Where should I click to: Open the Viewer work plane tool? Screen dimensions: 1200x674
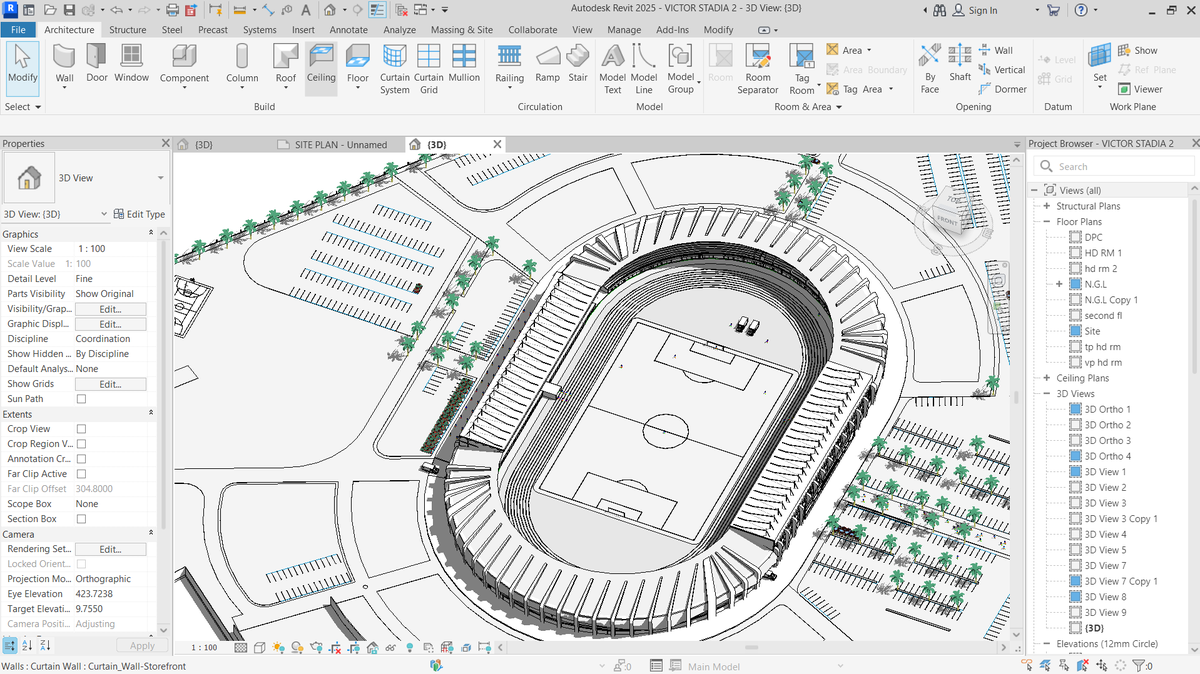(x=1140, y=89)
